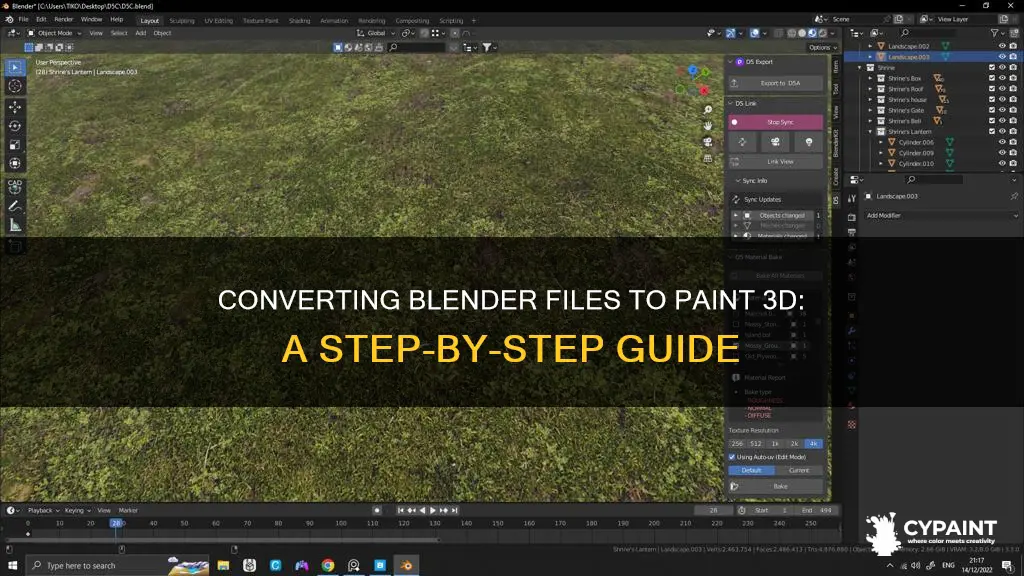Open the Render menu
The height and width of the screenshot is (576, 1024).
63,20
